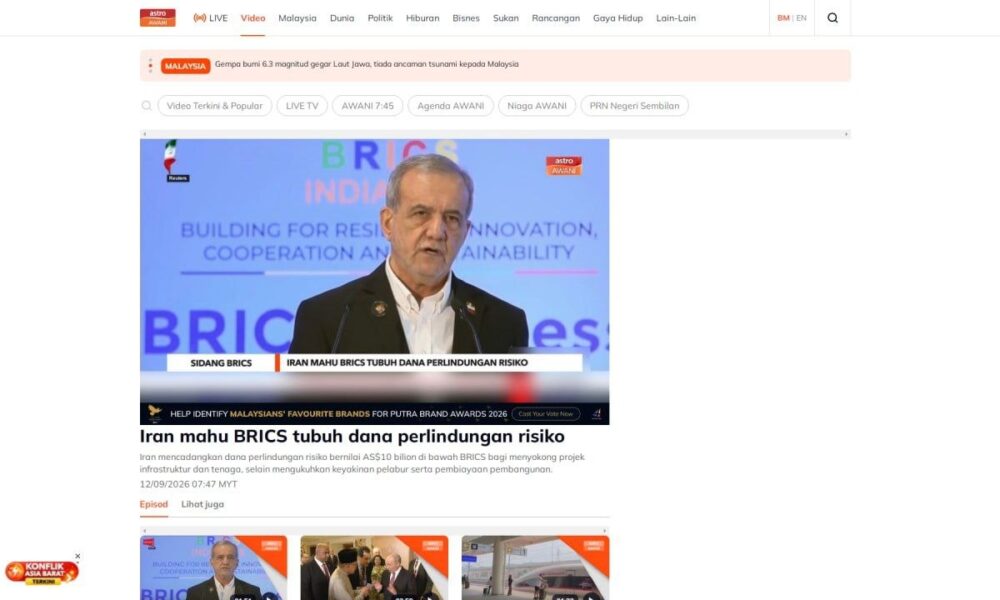
Task: Select the AWANI 7:45 filter chip
Action: 367,106
